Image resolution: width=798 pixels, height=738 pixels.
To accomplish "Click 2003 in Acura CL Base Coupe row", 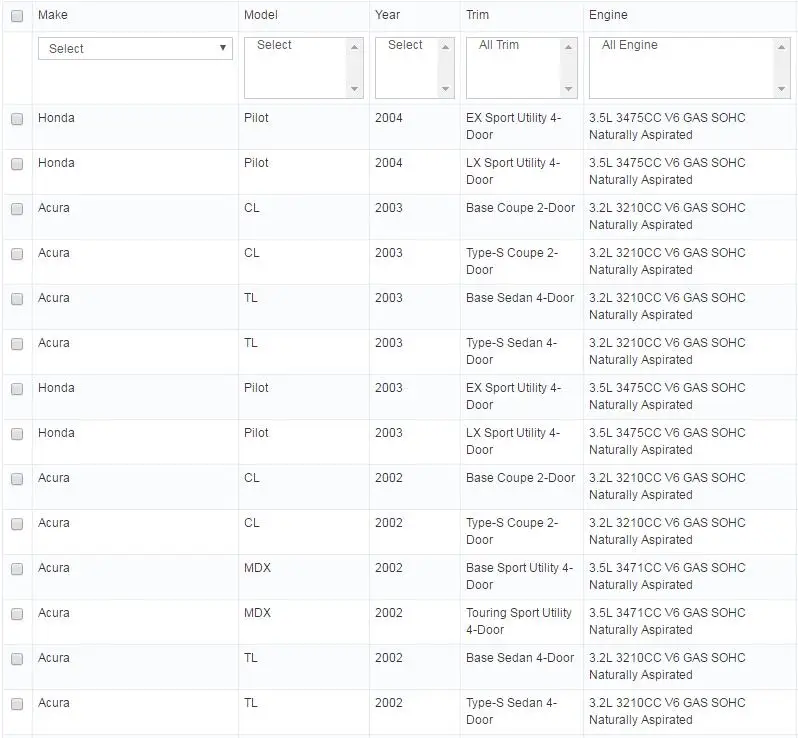I will click(389, 208).
